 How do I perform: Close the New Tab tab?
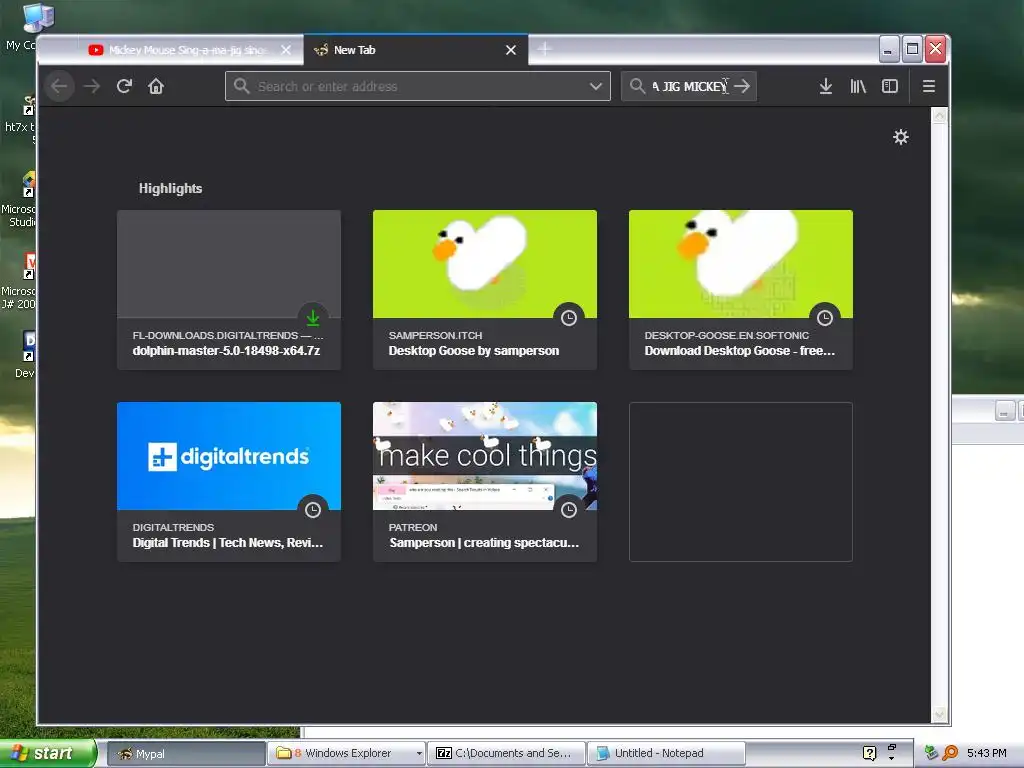coord(511,50)
